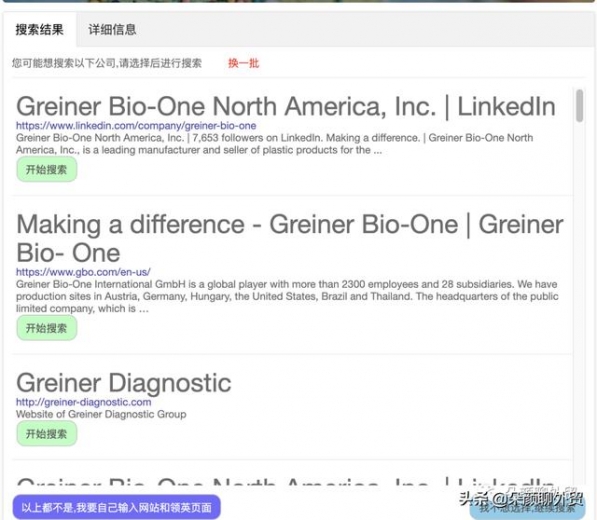The height and width of the screenshot is (520, 597).
Task: Open the Making a difference - Greiner Bio-One title
Action: point(289,238)
